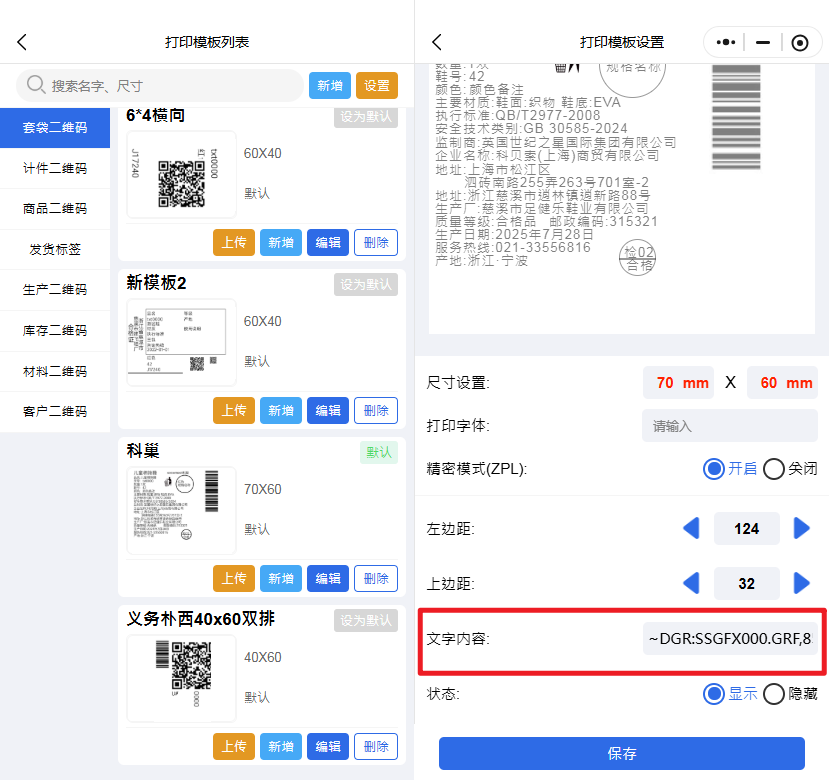Click back arrow in template list header

tap(22, 42)
